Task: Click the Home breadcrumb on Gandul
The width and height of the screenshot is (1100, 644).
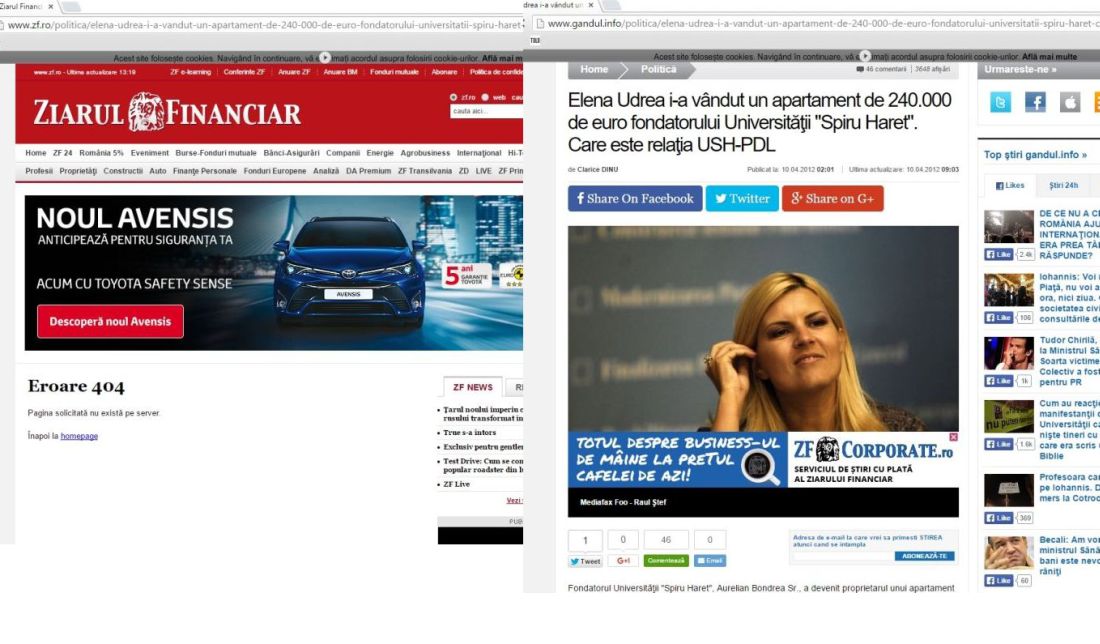Action: pyautogui.click(x=594, y=69)
